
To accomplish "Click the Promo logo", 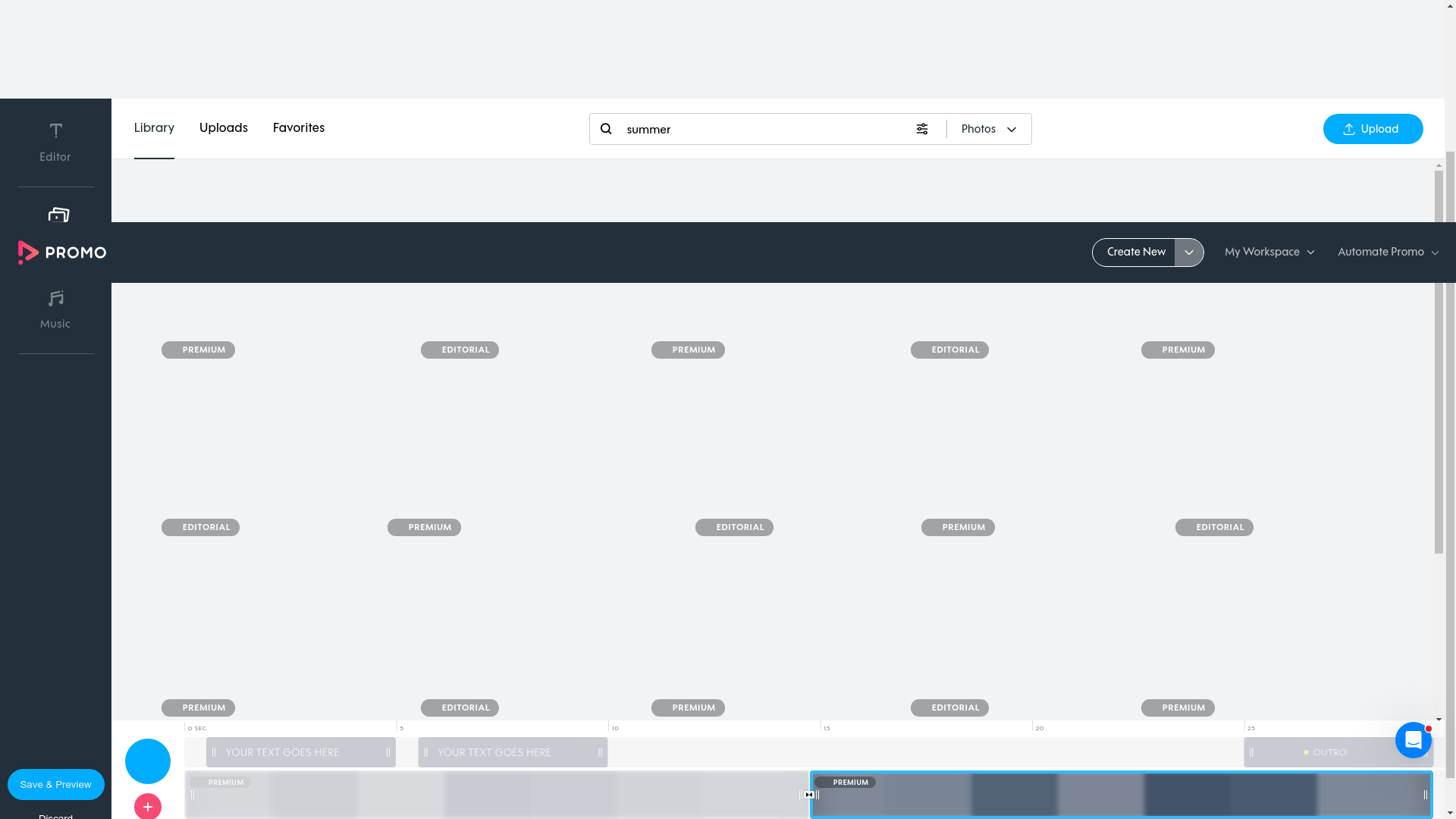I will coord(62,253).
